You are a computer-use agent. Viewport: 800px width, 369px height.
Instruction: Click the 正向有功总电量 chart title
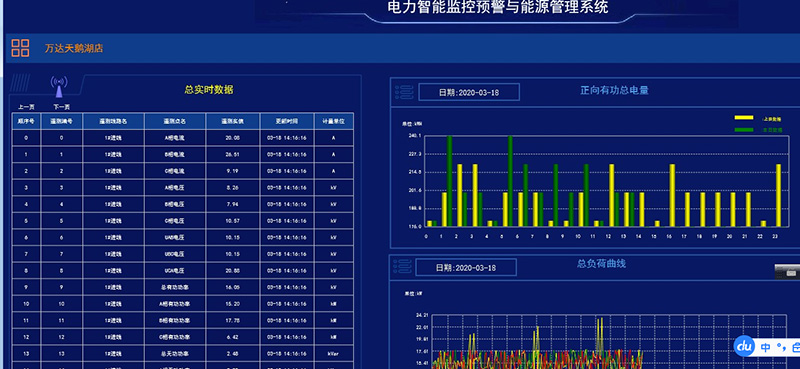click(614, 90)
